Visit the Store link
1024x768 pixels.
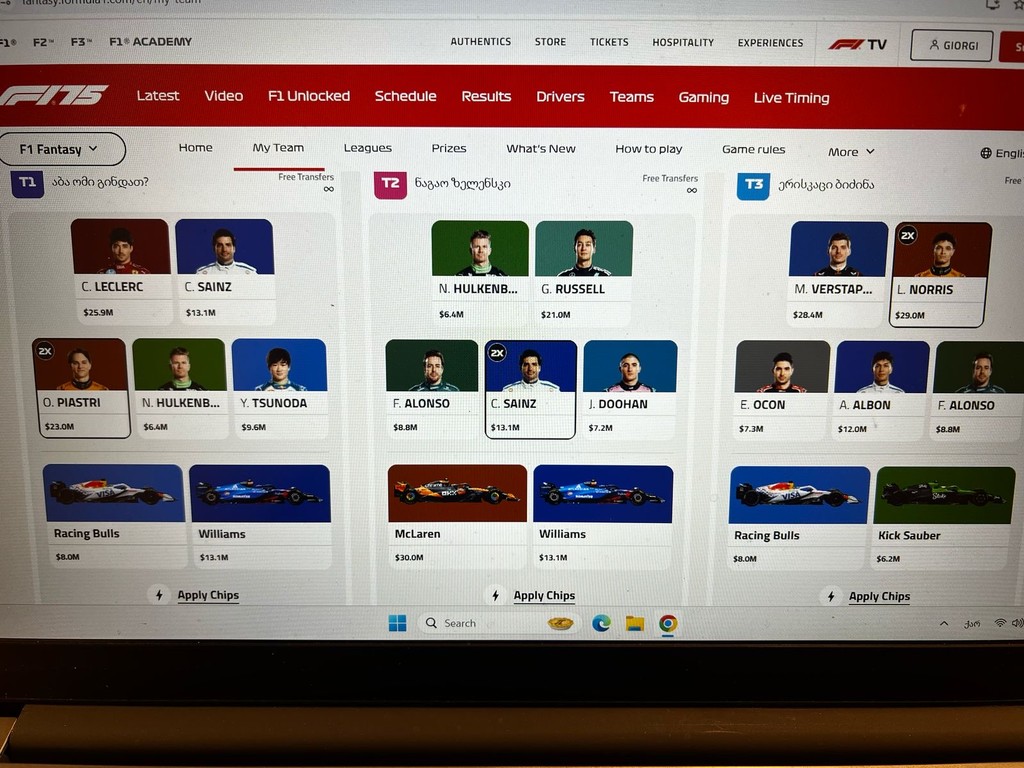tap(551, 42)
